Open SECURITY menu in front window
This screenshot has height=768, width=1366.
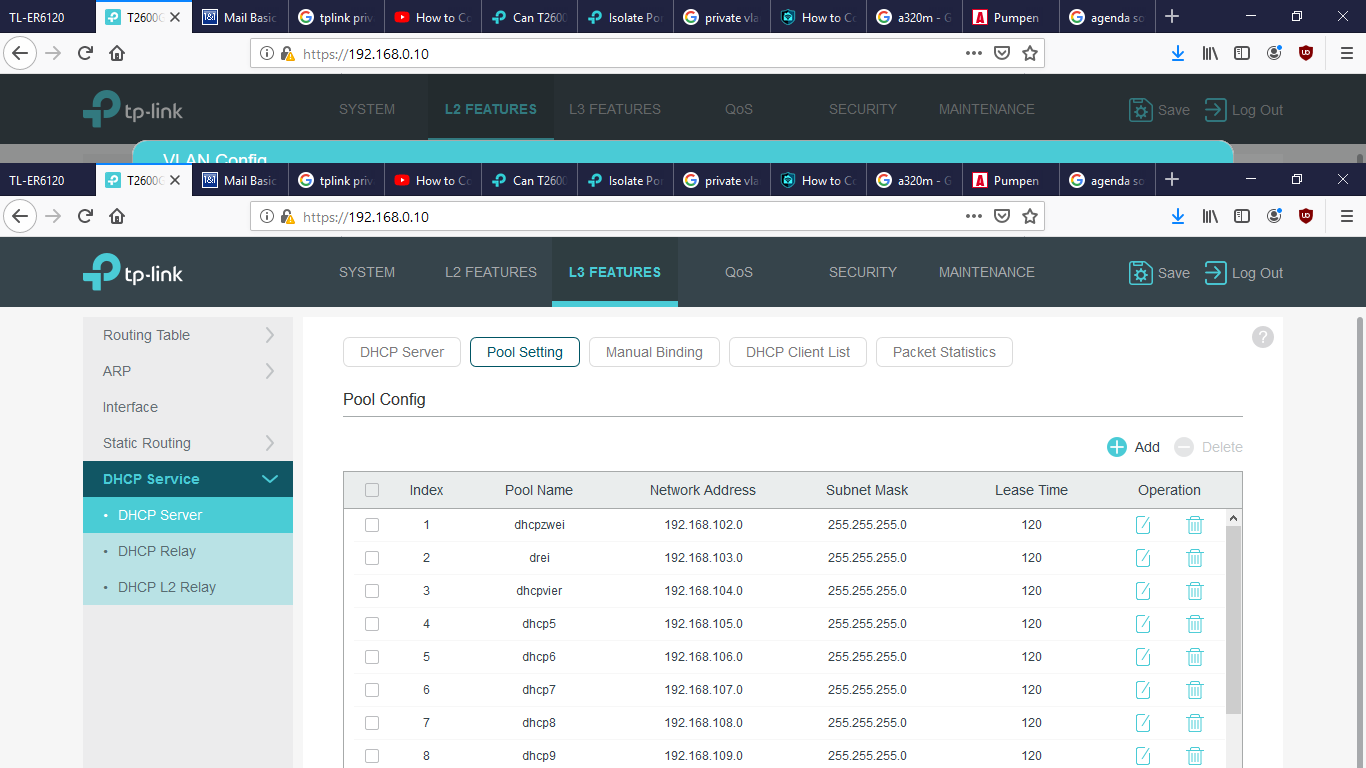click(863, 272)
